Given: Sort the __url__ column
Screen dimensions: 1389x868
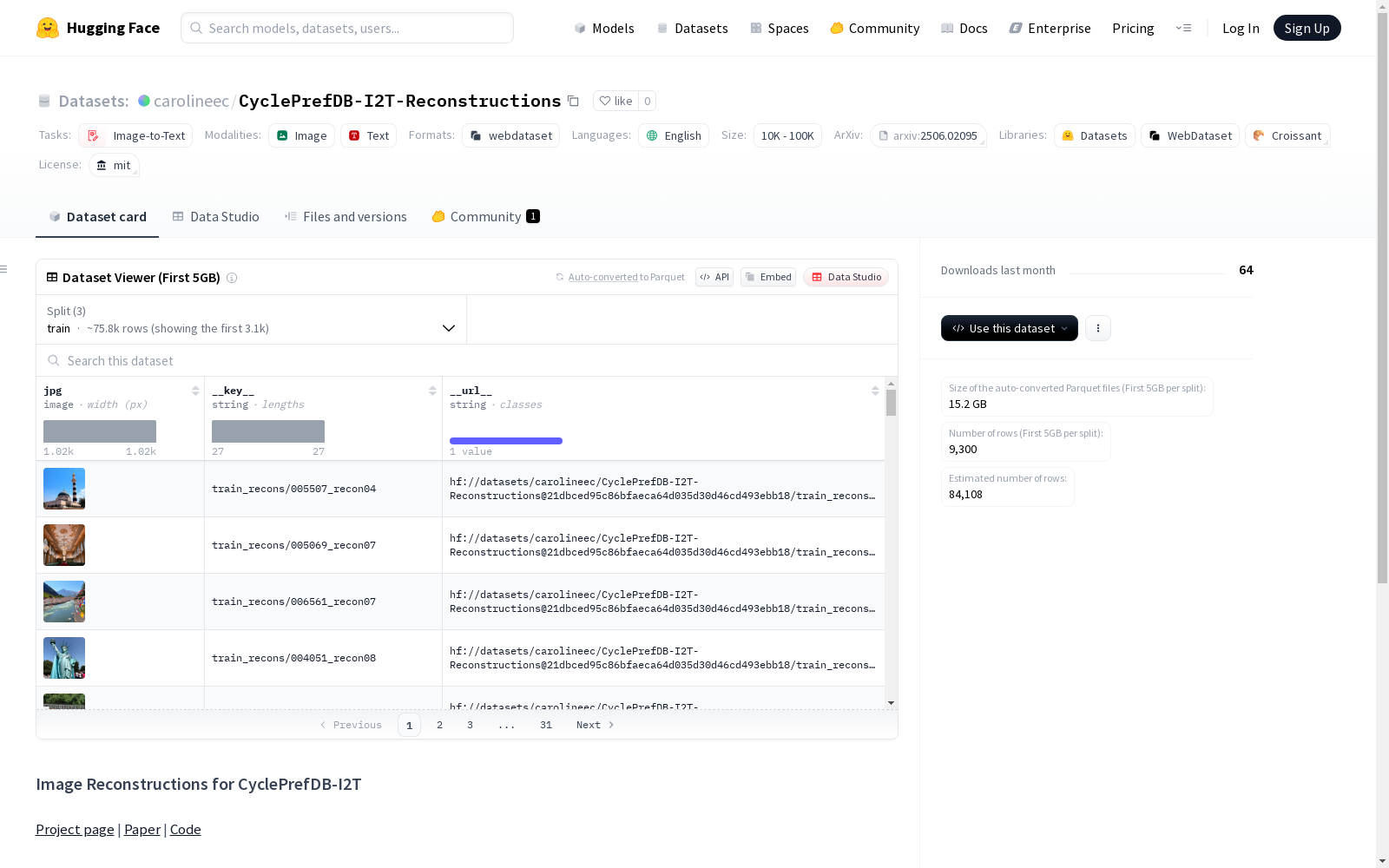Looking at the screenshot, I should tap(875, 391).
